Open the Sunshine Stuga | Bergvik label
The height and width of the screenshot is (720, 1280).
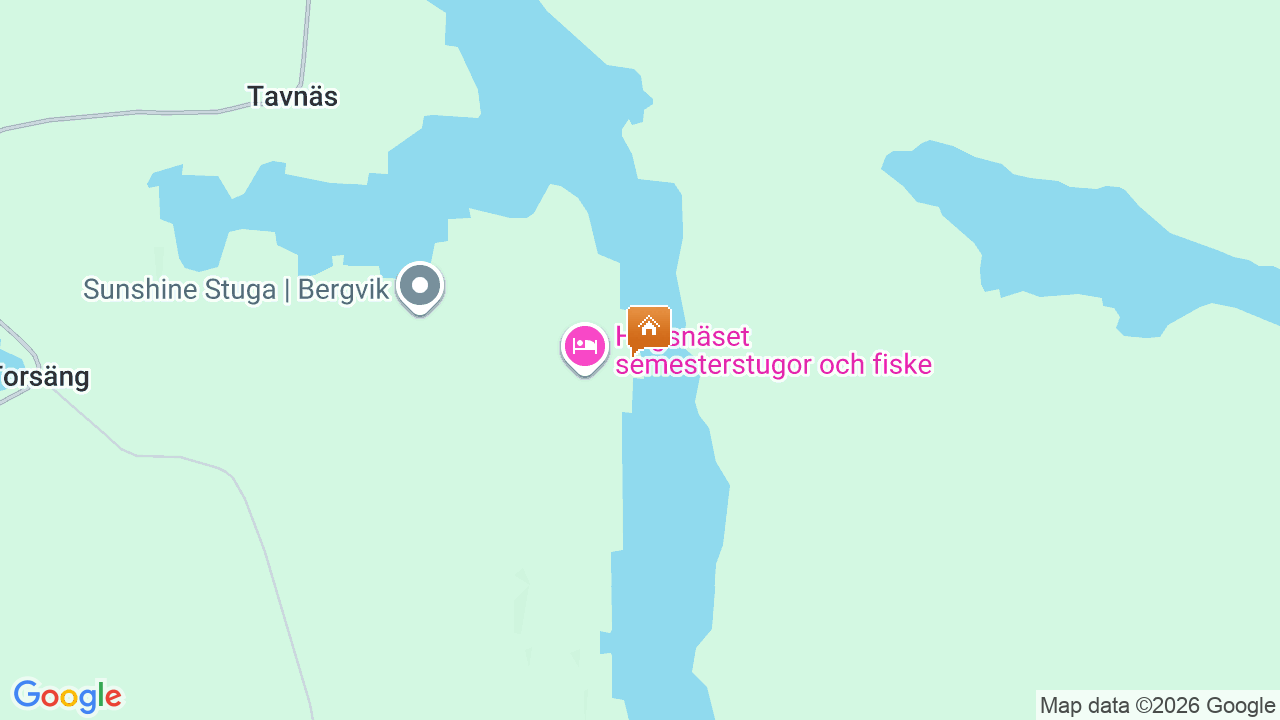(x=236, y=290)
